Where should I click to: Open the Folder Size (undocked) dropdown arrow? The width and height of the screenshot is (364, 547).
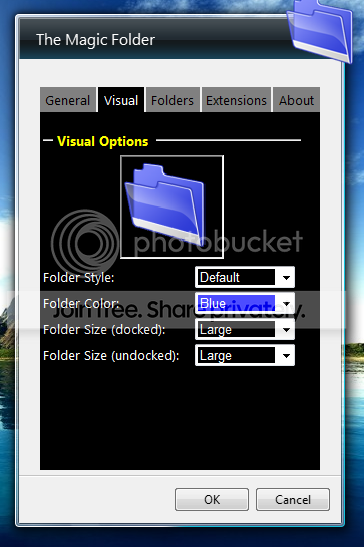(x=286, y=355)
